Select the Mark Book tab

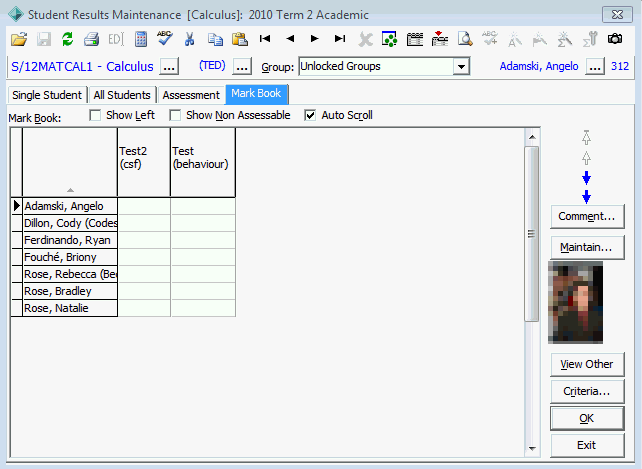tap(256, 94)
